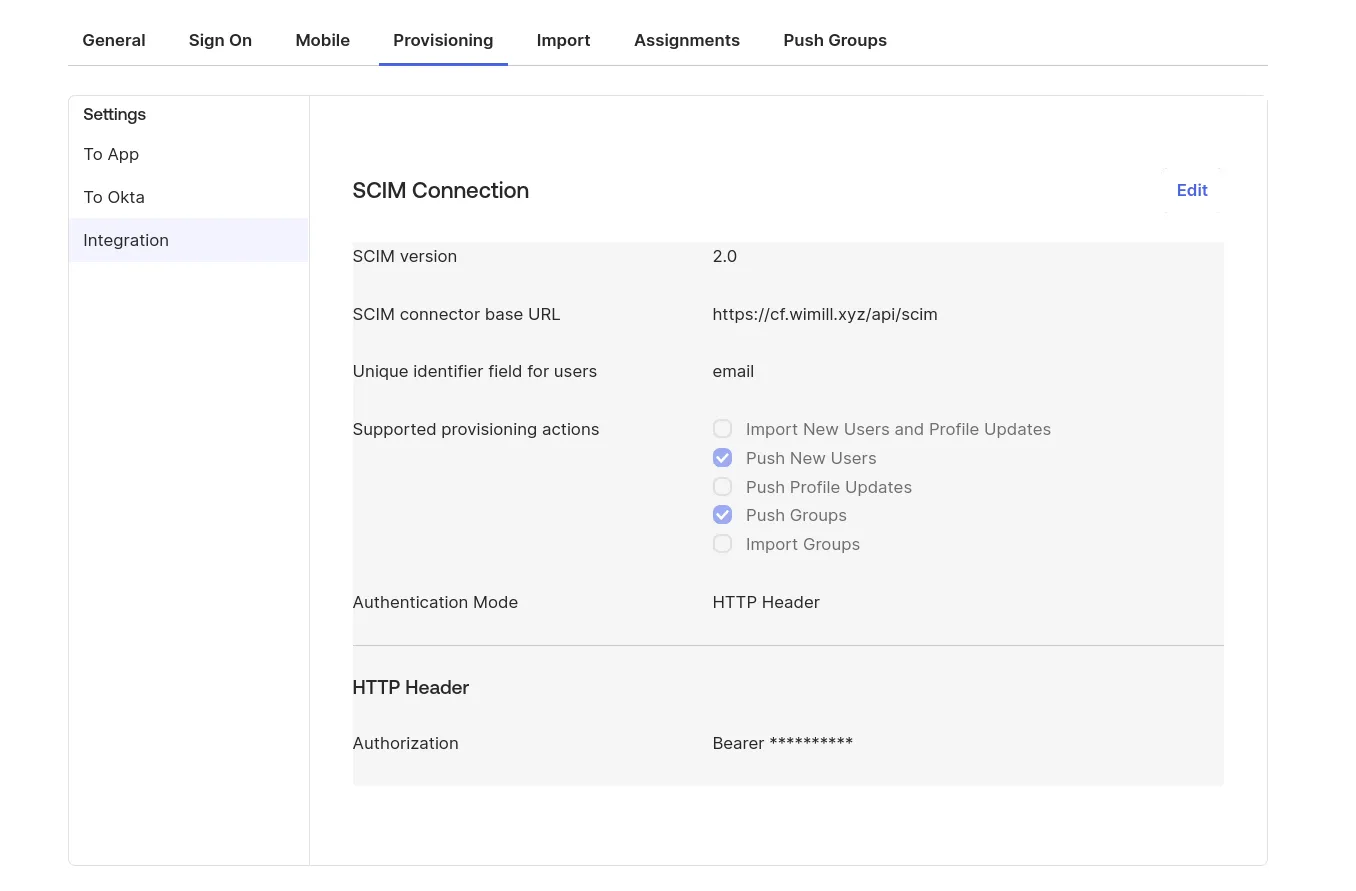Open the General tab

(114, 40)
